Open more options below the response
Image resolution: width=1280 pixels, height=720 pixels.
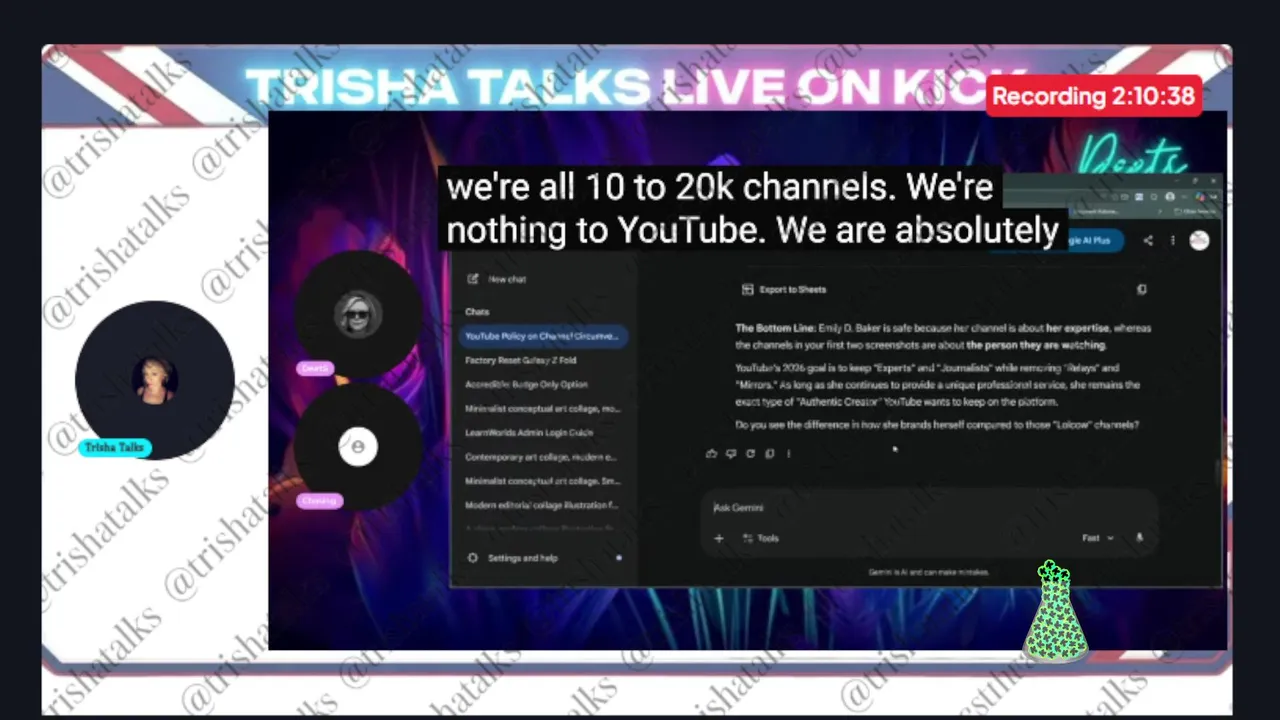788,454
